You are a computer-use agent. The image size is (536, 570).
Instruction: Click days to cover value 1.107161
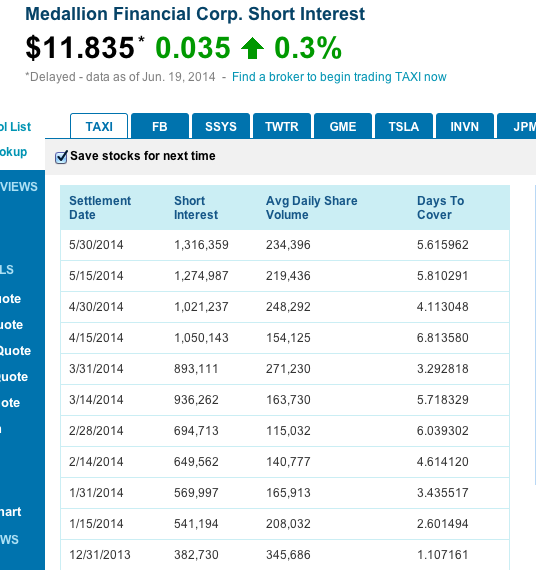tap(443, 555)
